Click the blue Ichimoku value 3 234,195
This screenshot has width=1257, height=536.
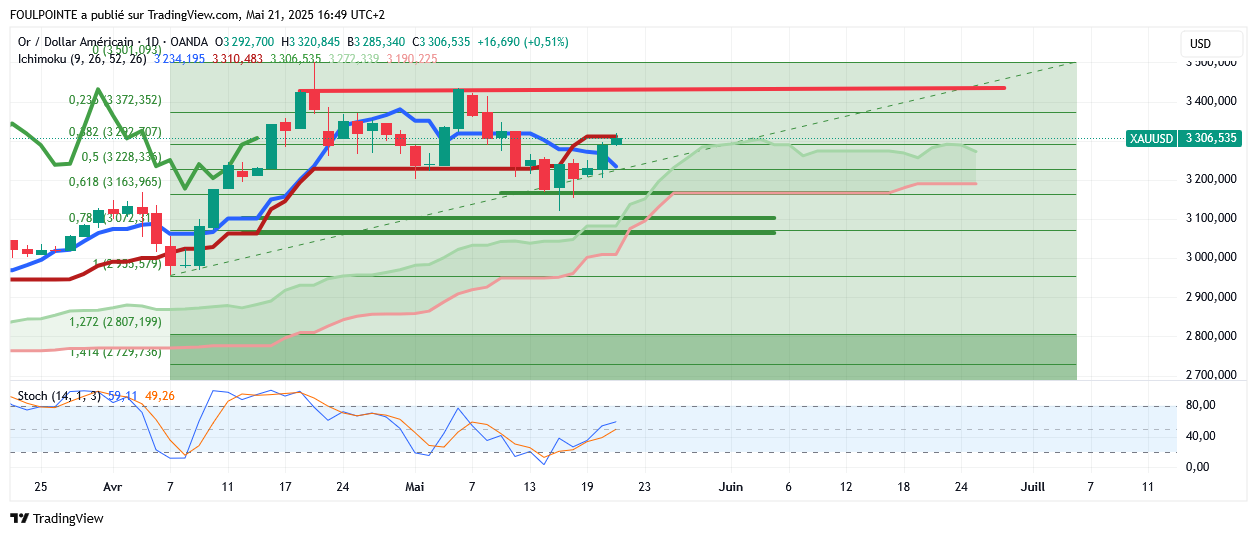point(180,59)
